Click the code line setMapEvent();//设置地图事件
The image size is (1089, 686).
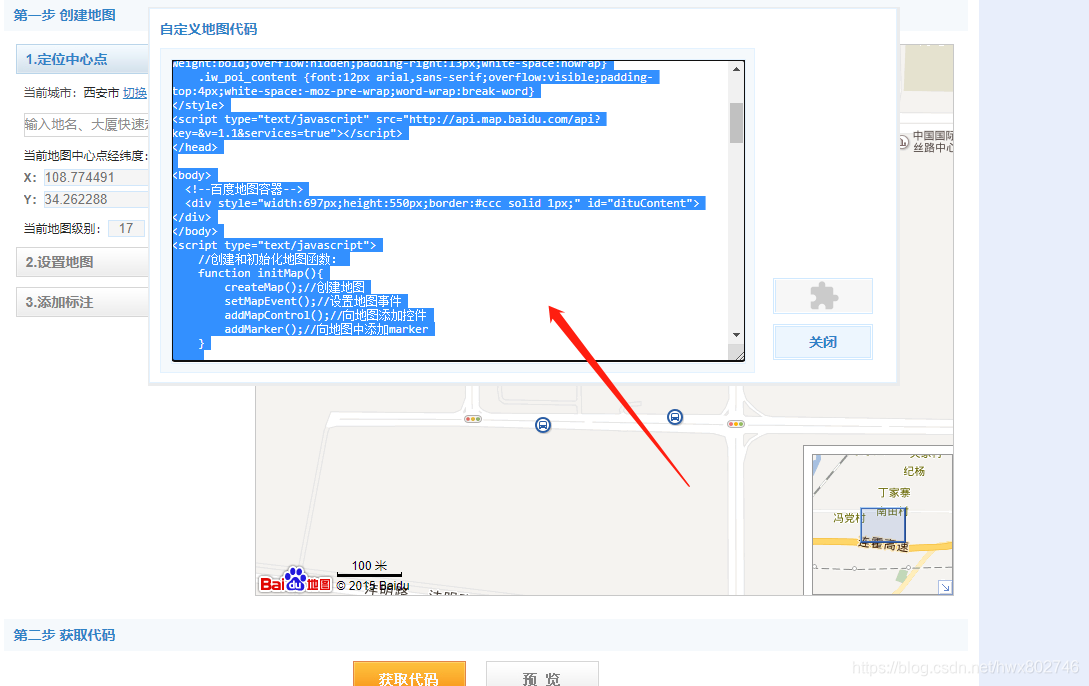tap(313, 301)
